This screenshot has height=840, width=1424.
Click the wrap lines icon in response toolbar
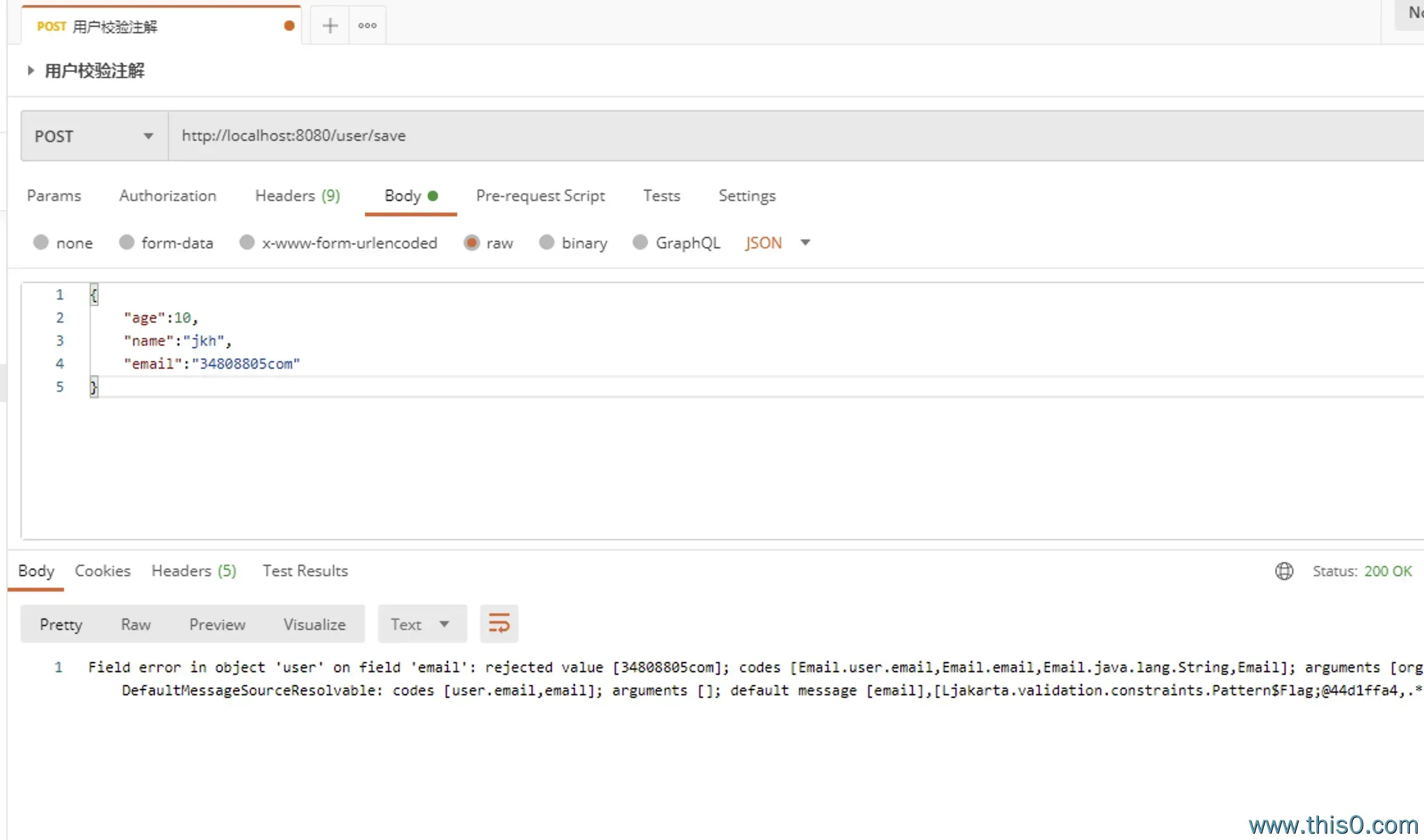[x=499, y=624]
